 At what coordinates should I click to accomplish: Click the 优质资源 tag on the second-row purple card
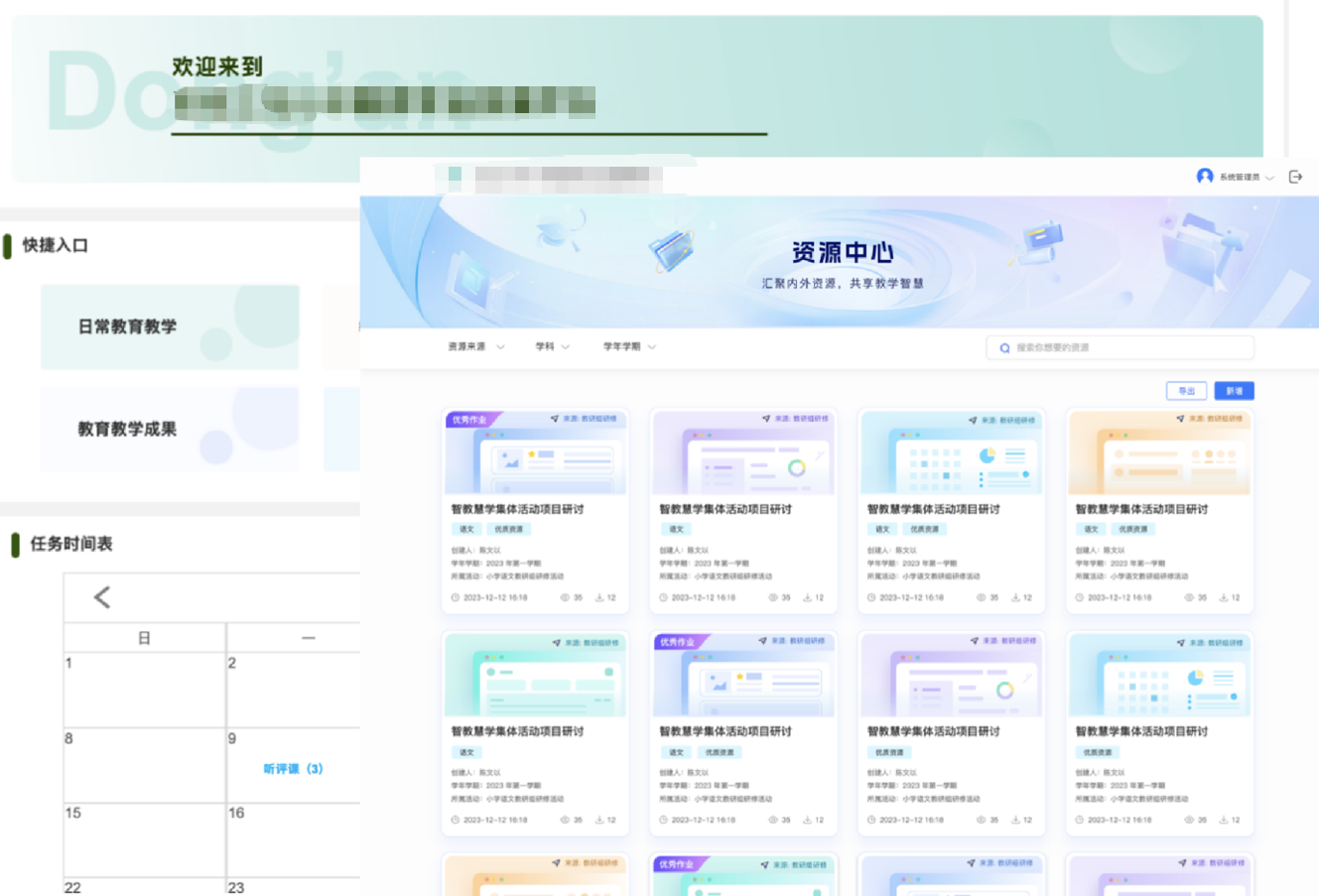(889, 752)
